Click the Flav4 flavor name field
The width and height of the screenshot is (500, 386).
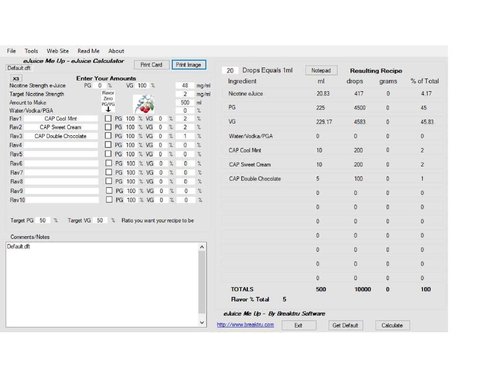click(x=61, y=145)
